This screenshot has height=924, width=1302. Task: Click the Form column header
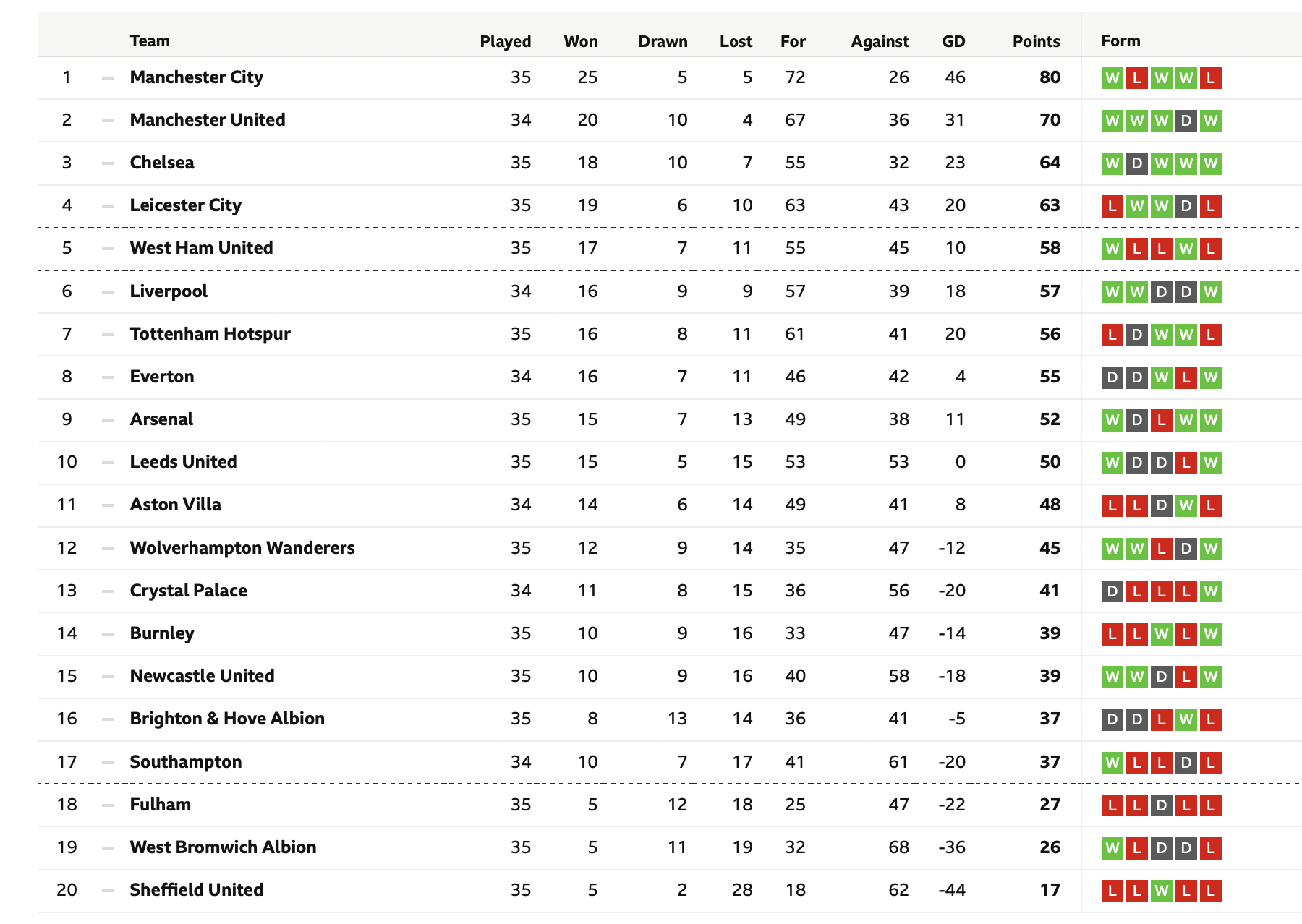pyautogui.click(x=1120, y=41)
